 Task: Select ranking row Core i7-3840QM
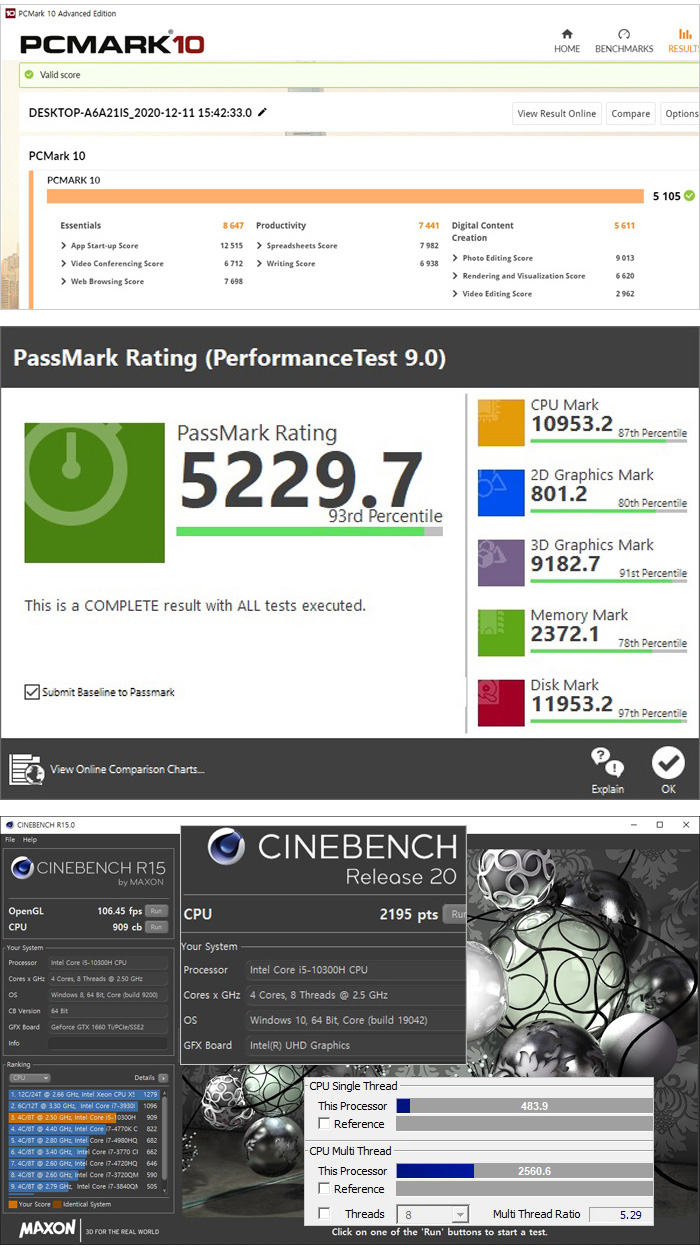pos(83,1187)
